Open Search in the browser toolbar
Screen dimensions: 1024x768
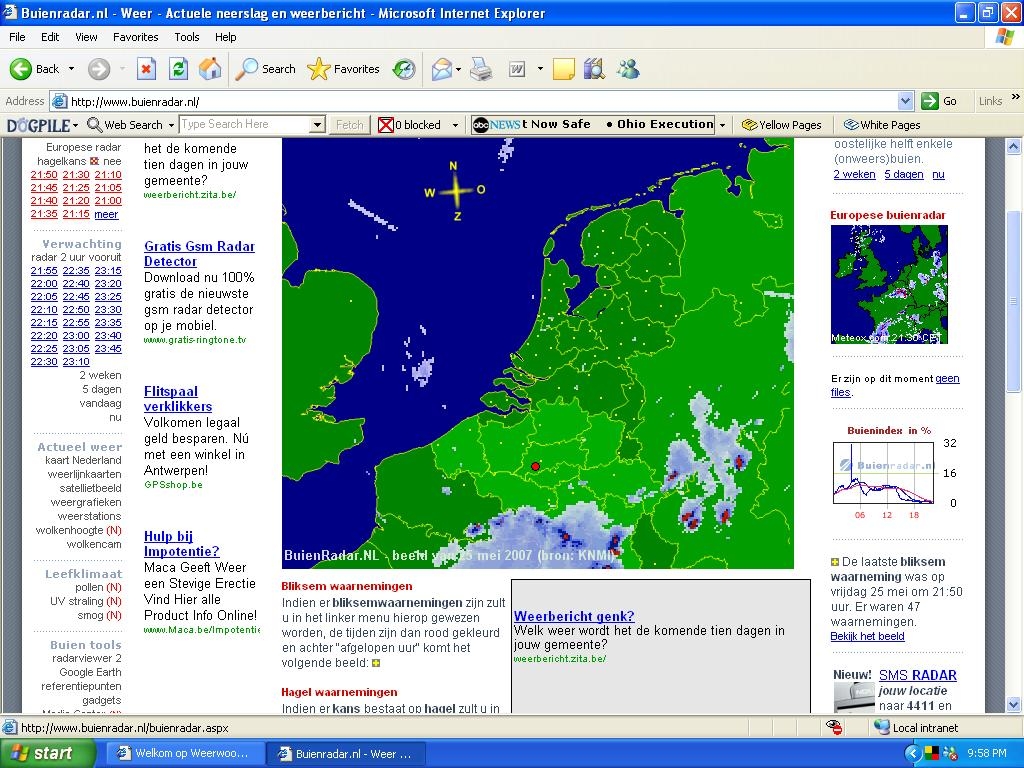[x=265, y=69]
